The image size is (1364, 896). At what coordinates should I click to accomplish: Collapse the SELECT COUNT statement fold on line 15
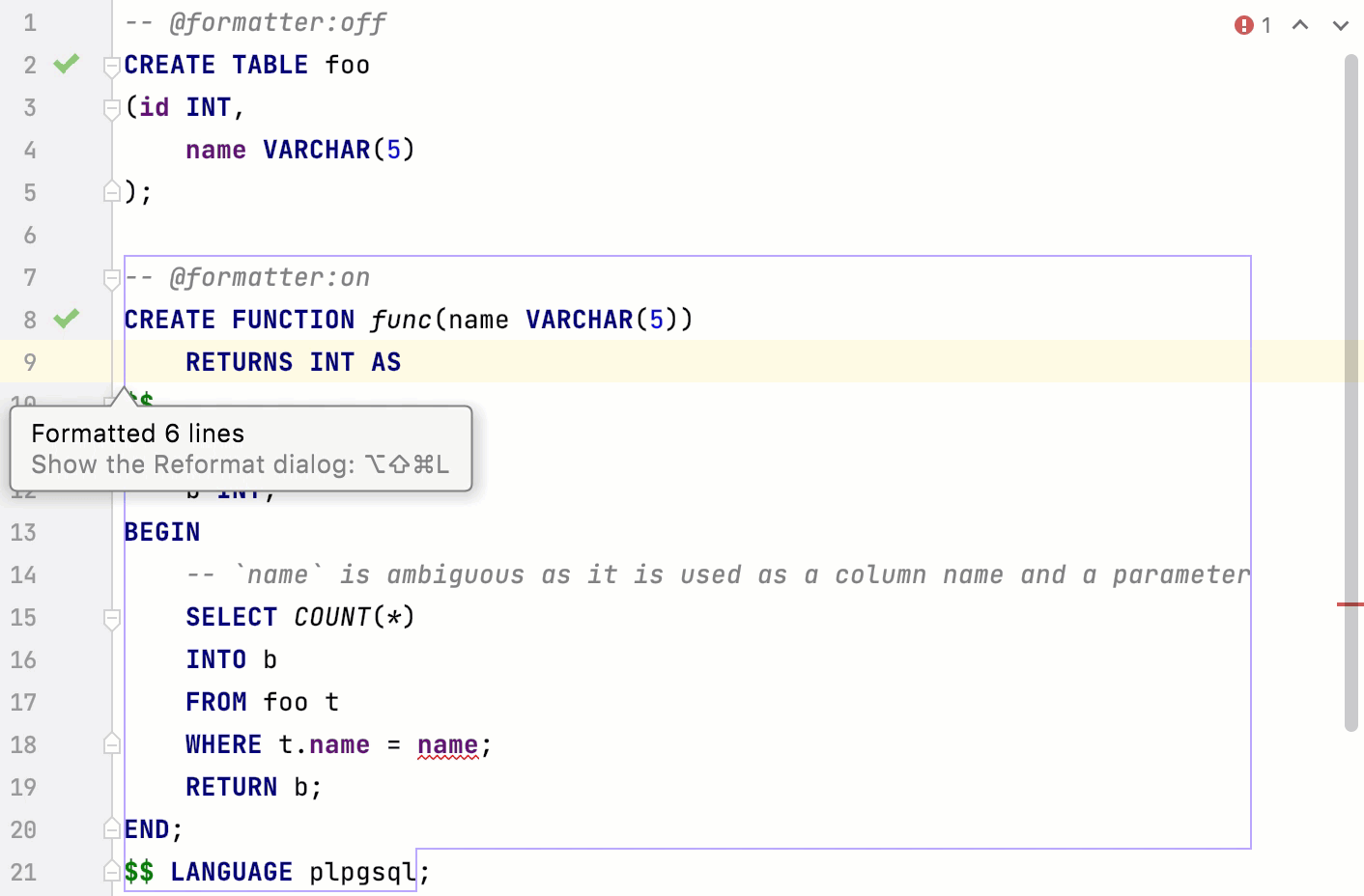tap(111, 616)
